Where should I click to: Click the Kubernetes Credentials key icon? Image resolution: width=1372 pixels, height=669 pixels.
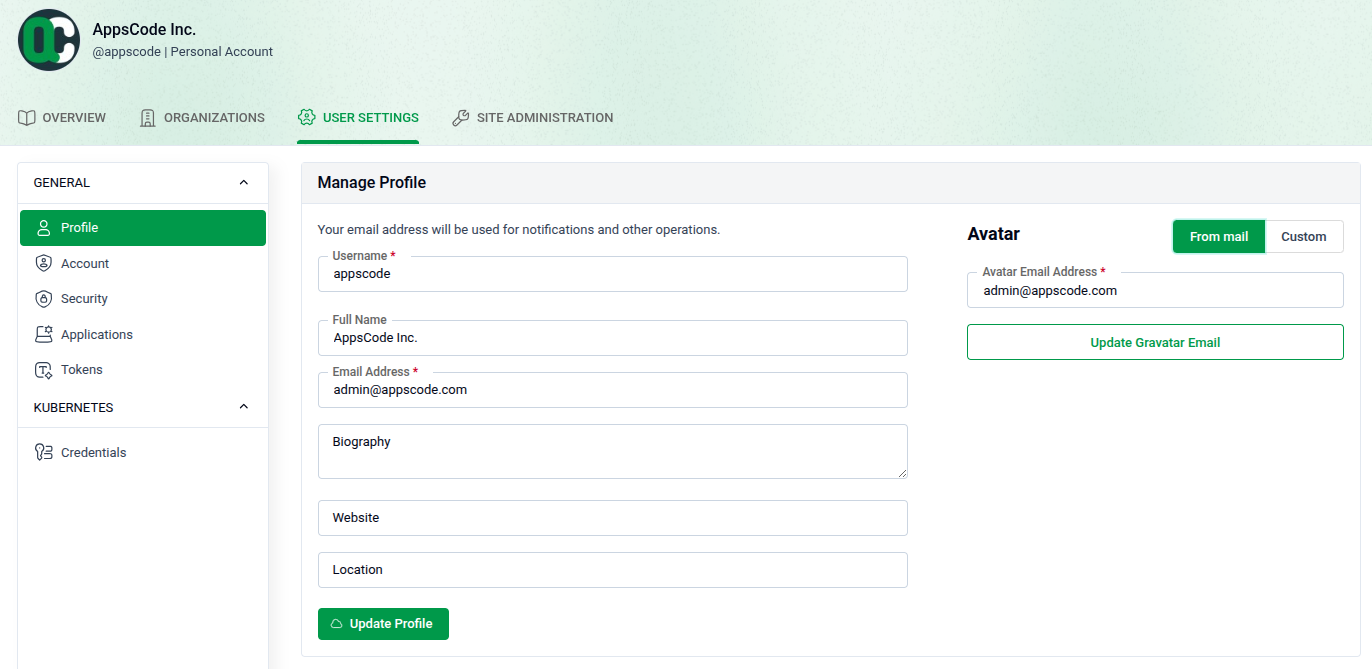click(x=42, y=451)
